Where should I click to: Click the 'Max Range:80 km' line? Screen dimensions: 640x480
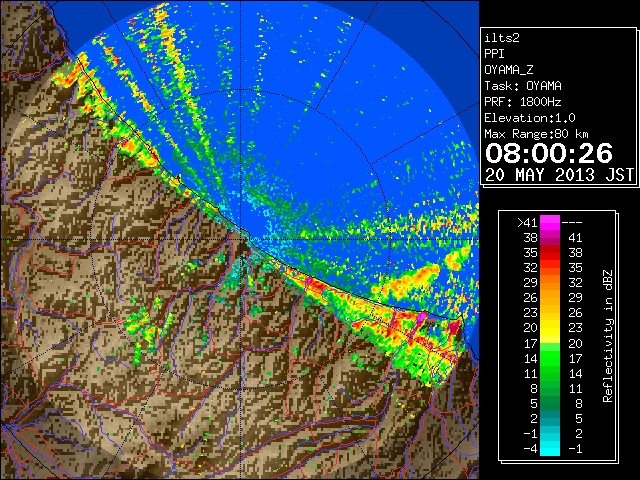click(536, 134)
